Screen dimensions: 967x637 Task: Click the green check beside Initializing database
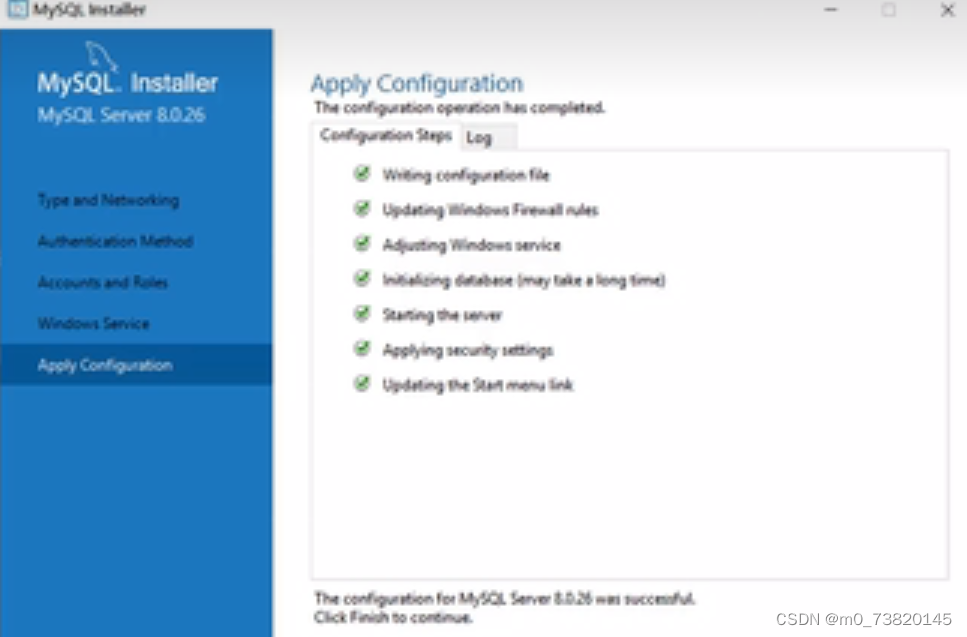click(362, 279)
